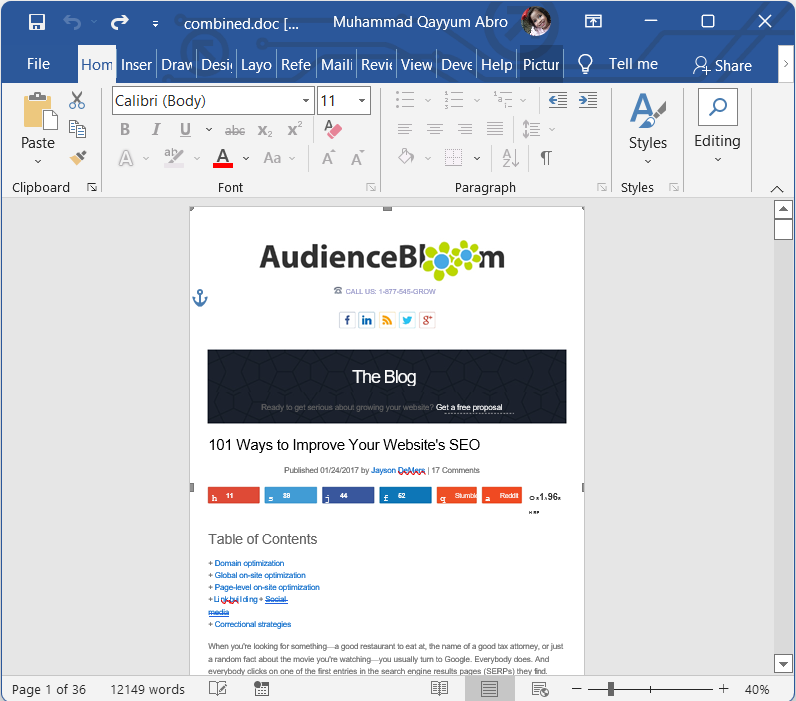This screenshot has width=796, height=701.
Task: Expand font color palette arrow
Action: click(x=246, y=158)
